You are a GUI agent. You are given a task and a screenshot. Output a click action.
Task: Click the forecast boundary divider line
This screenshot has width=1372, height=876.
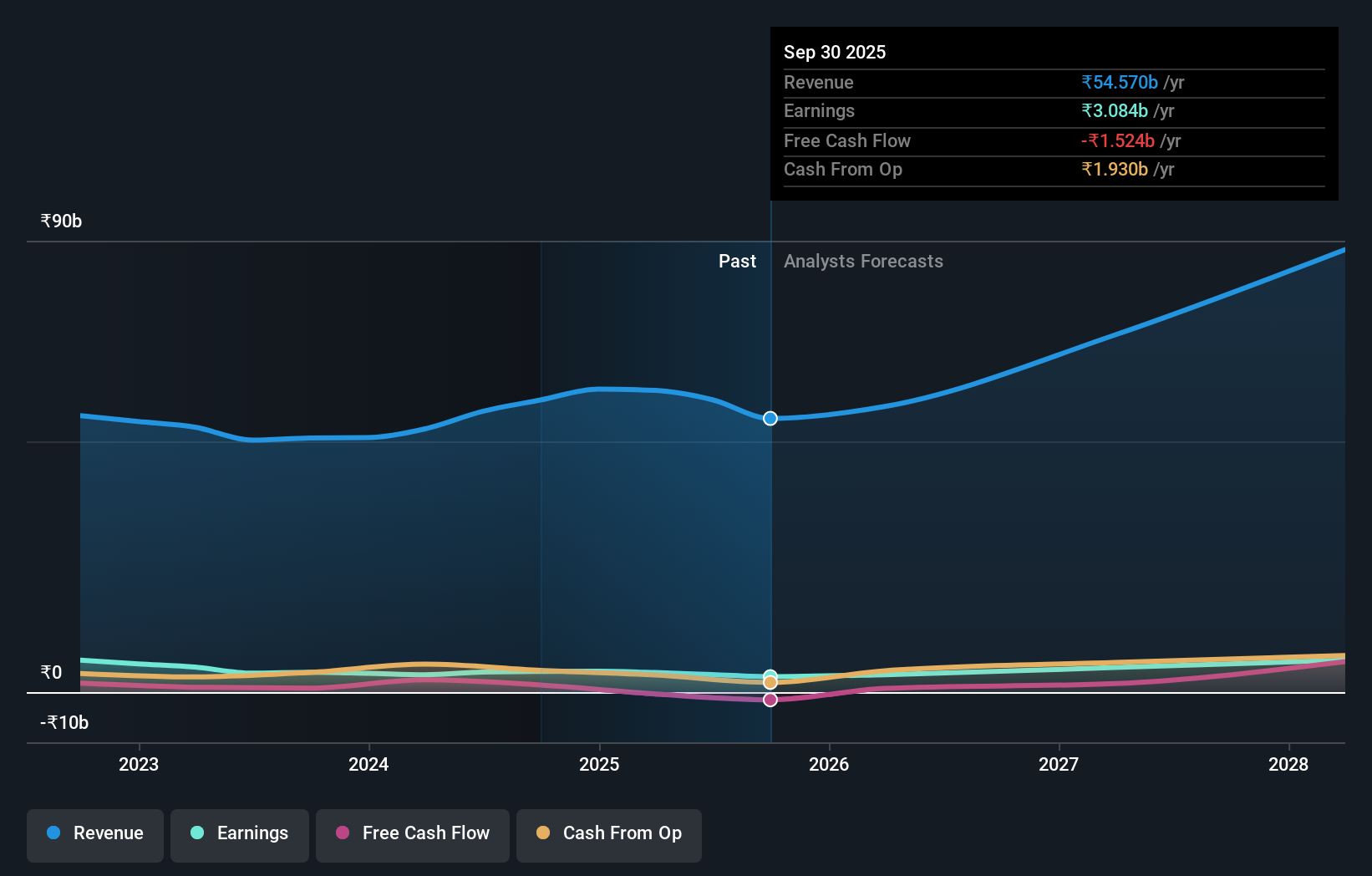(x=770, y=502)
